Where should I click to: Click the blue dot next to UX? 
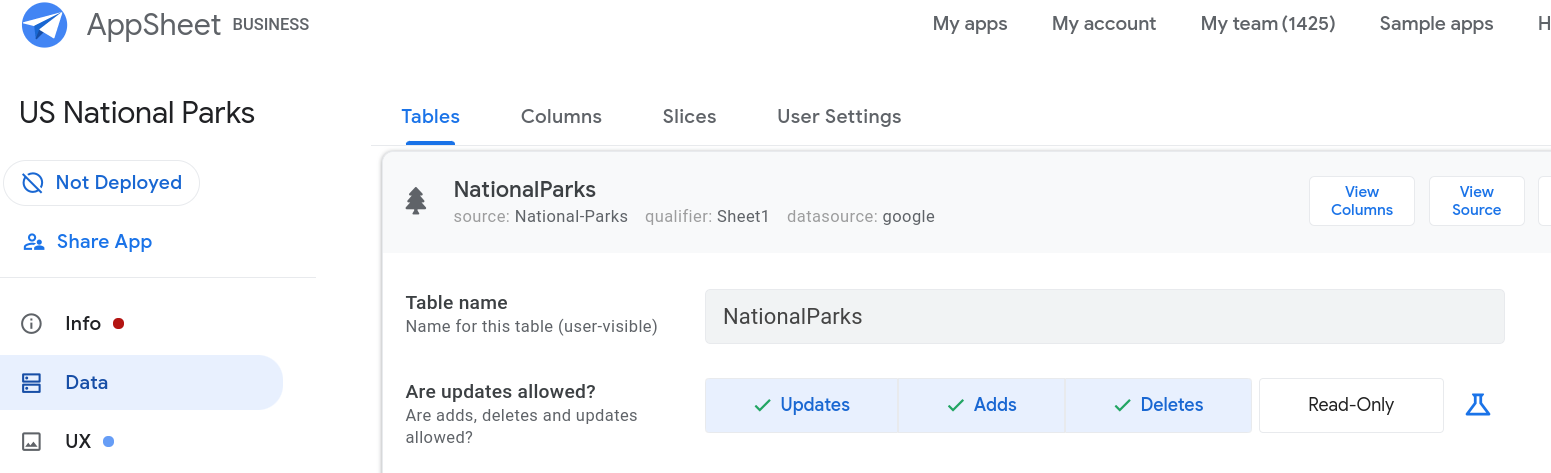tap(109, 441)
